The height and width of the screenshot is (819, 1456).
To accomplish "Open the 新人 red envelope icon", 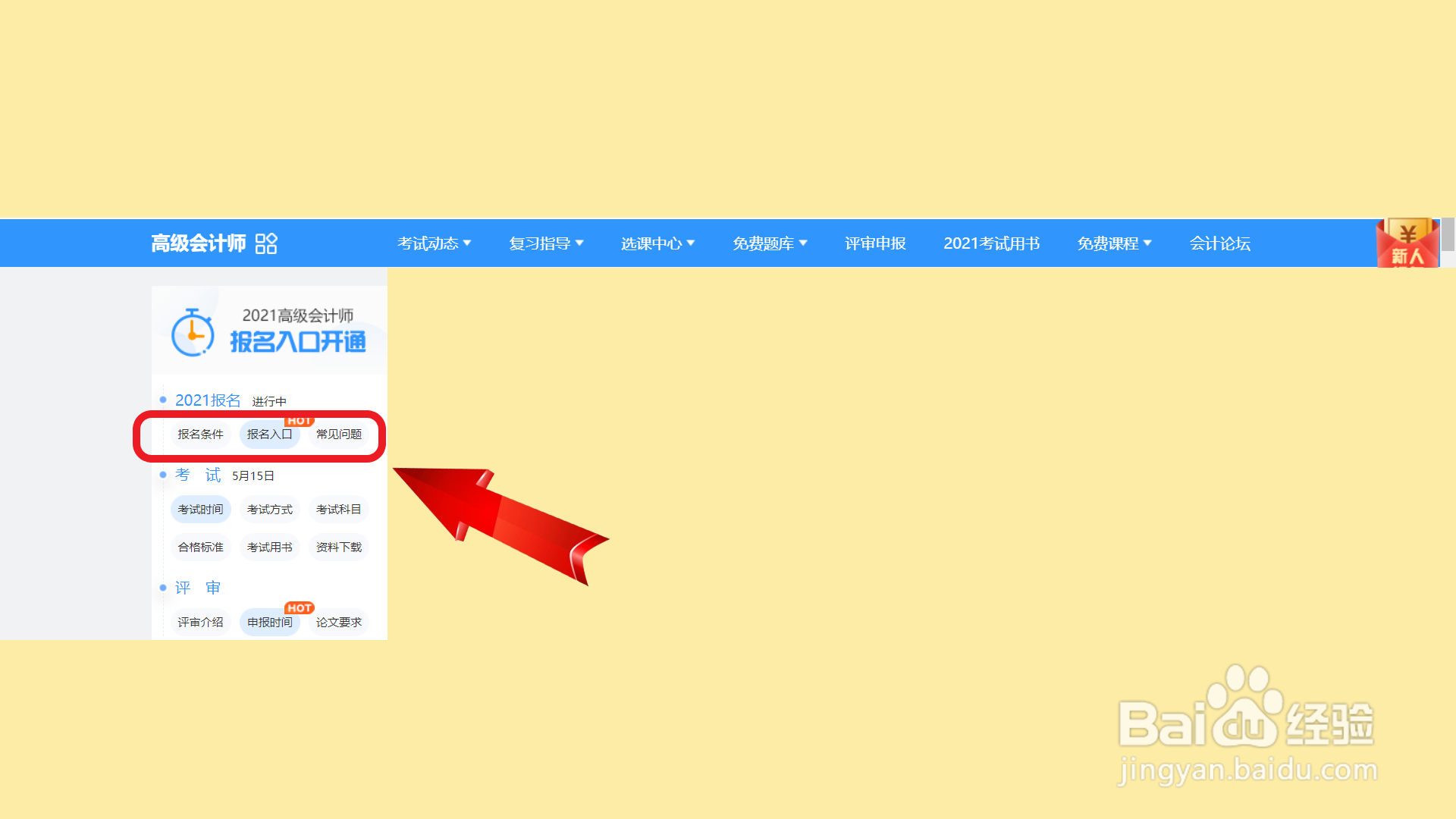I will tap(1407, 244).
